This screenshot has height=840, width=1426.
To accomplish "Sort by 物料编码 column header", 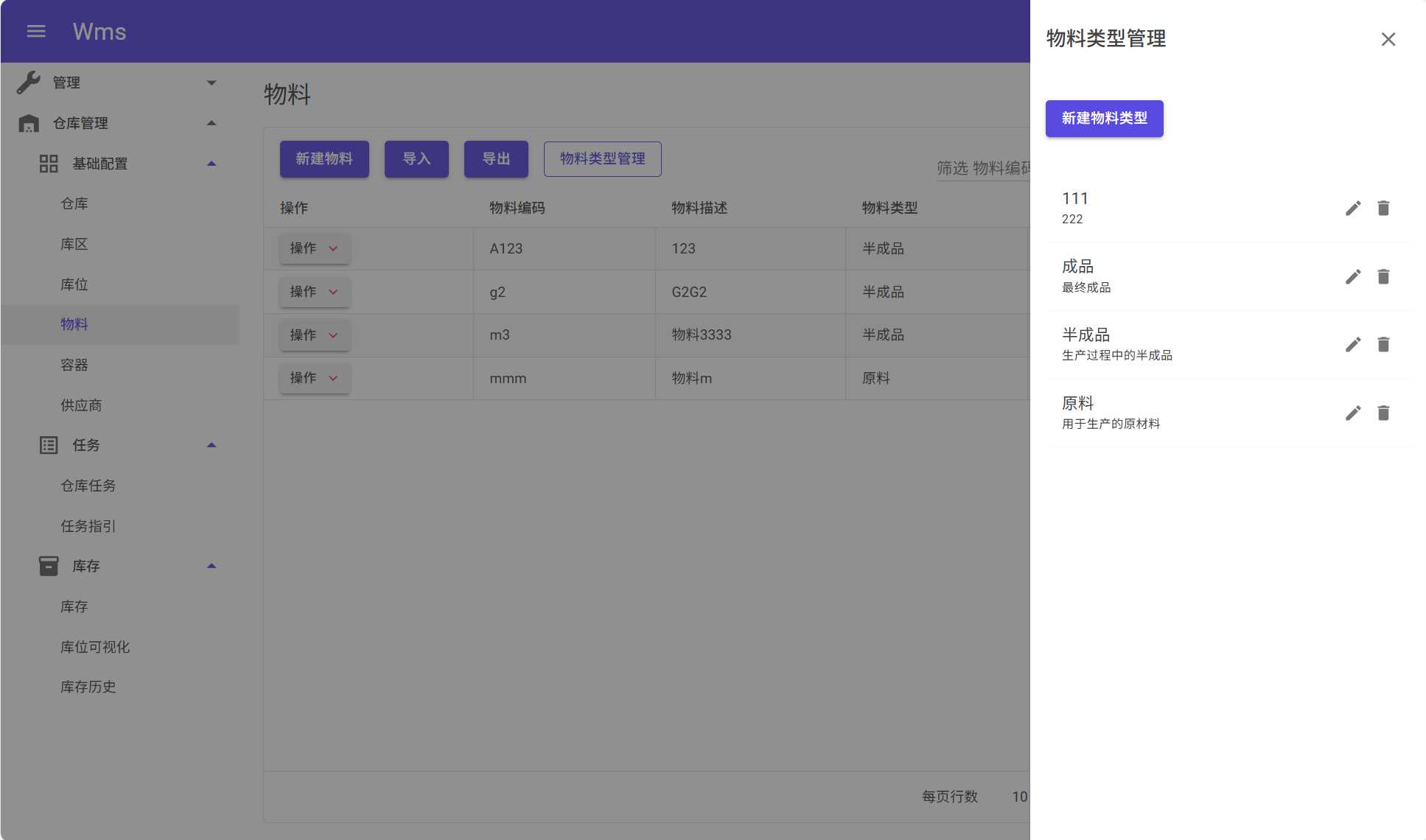I will [x=517, y=208].
